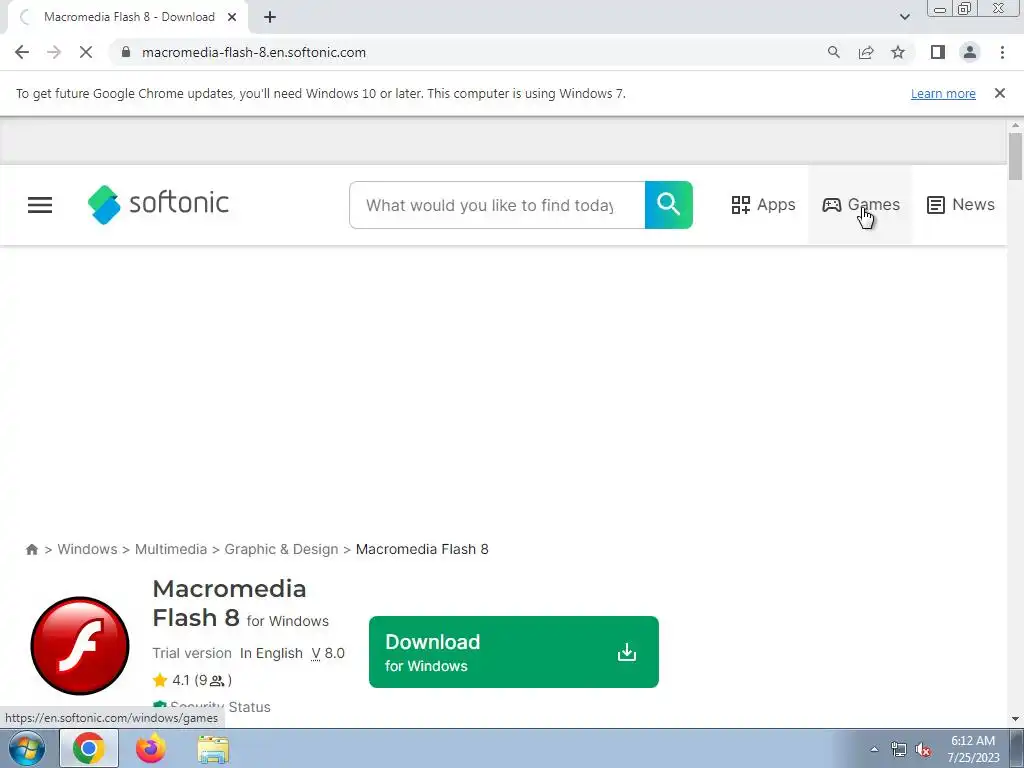Expand the tab search chevron
1024x768 pixels.
[x=904, y=17]
